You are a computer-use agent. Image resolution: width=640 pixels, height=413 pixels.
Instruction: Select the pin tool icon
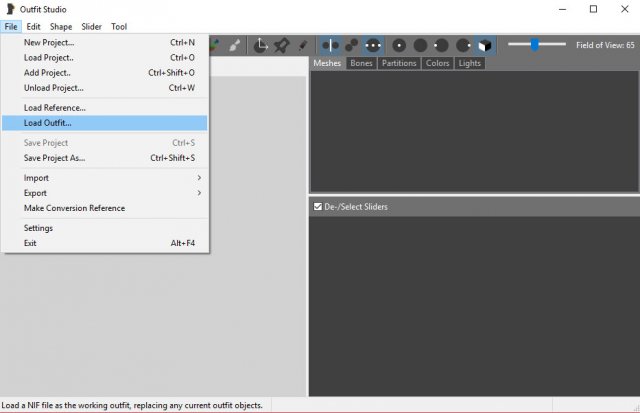click(x=281, y=45)
